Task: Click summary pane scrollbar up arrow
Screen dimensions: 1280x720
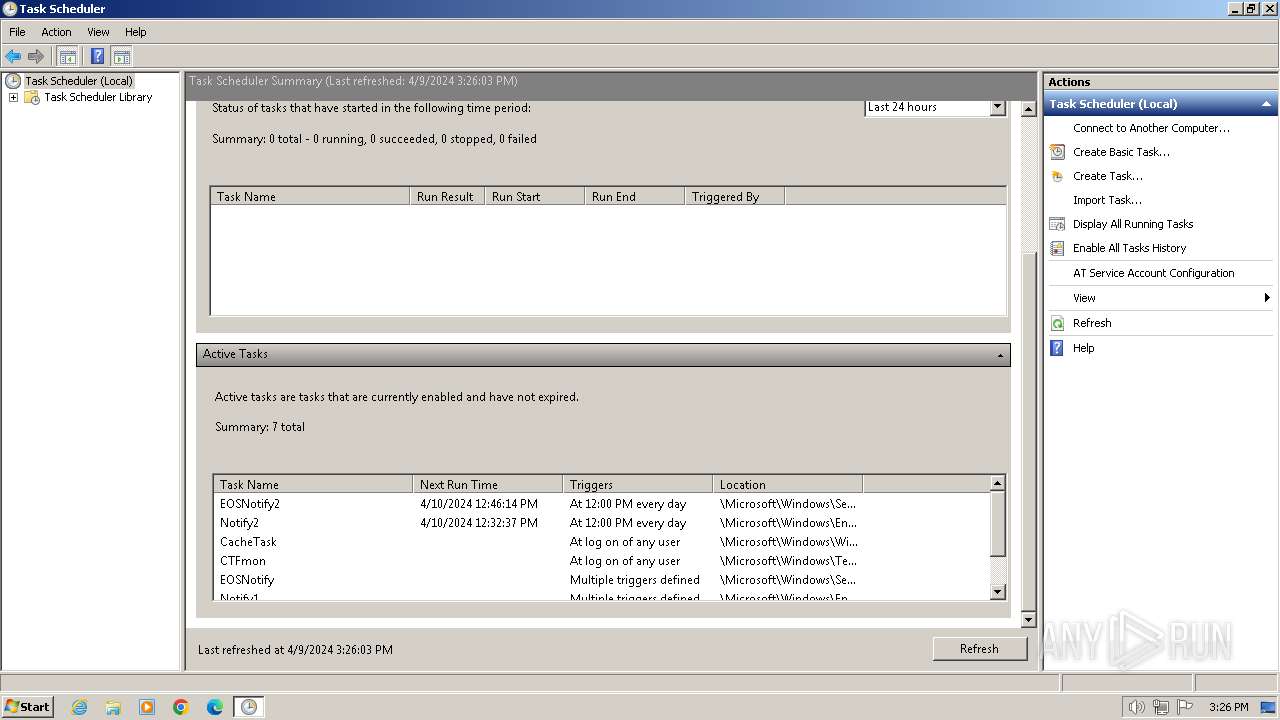Action: point(1028,109)
